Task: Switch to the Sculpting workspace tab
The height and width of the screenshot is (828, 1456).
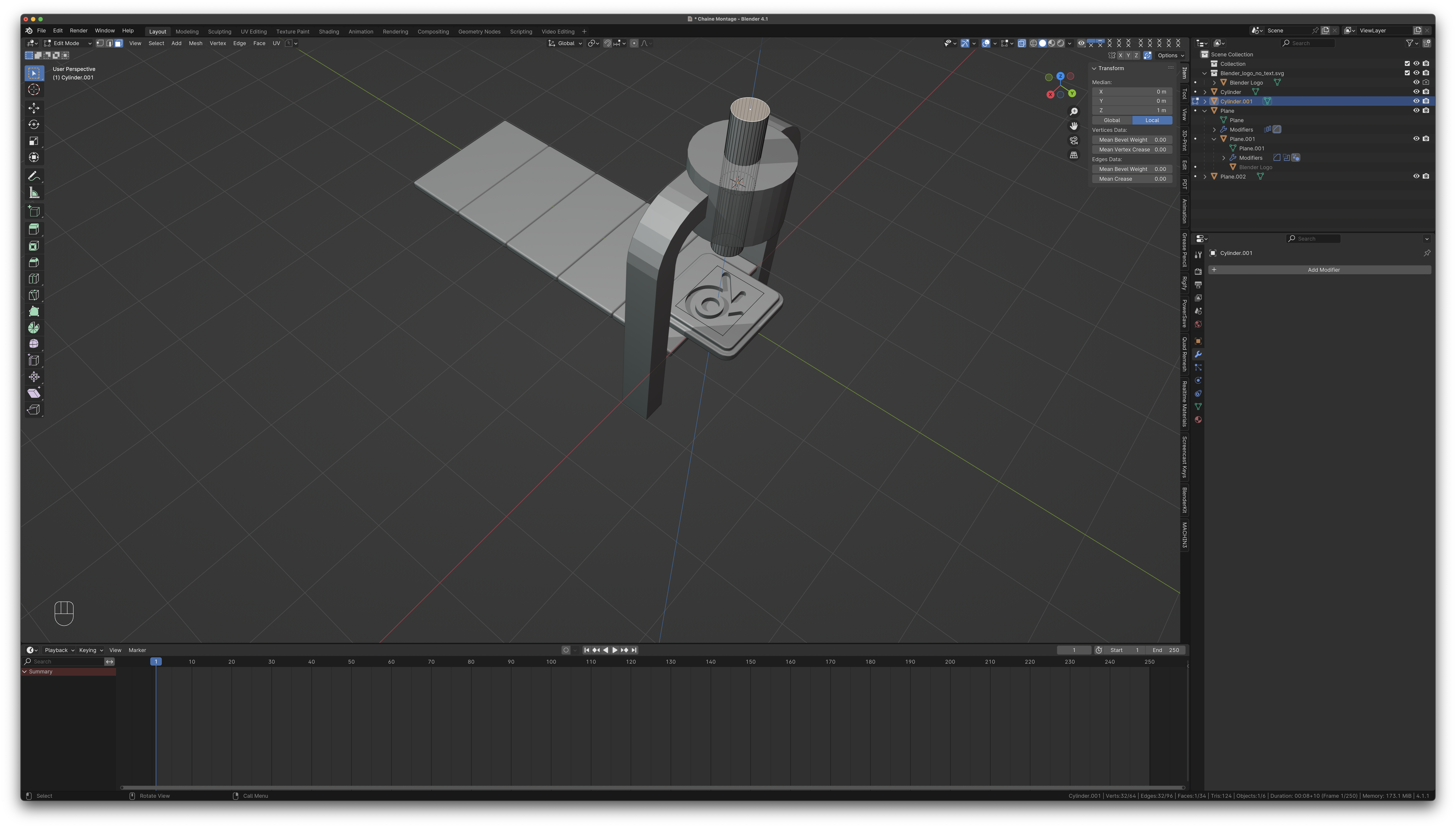Action: pyautogui.click(x=219, y=32)
